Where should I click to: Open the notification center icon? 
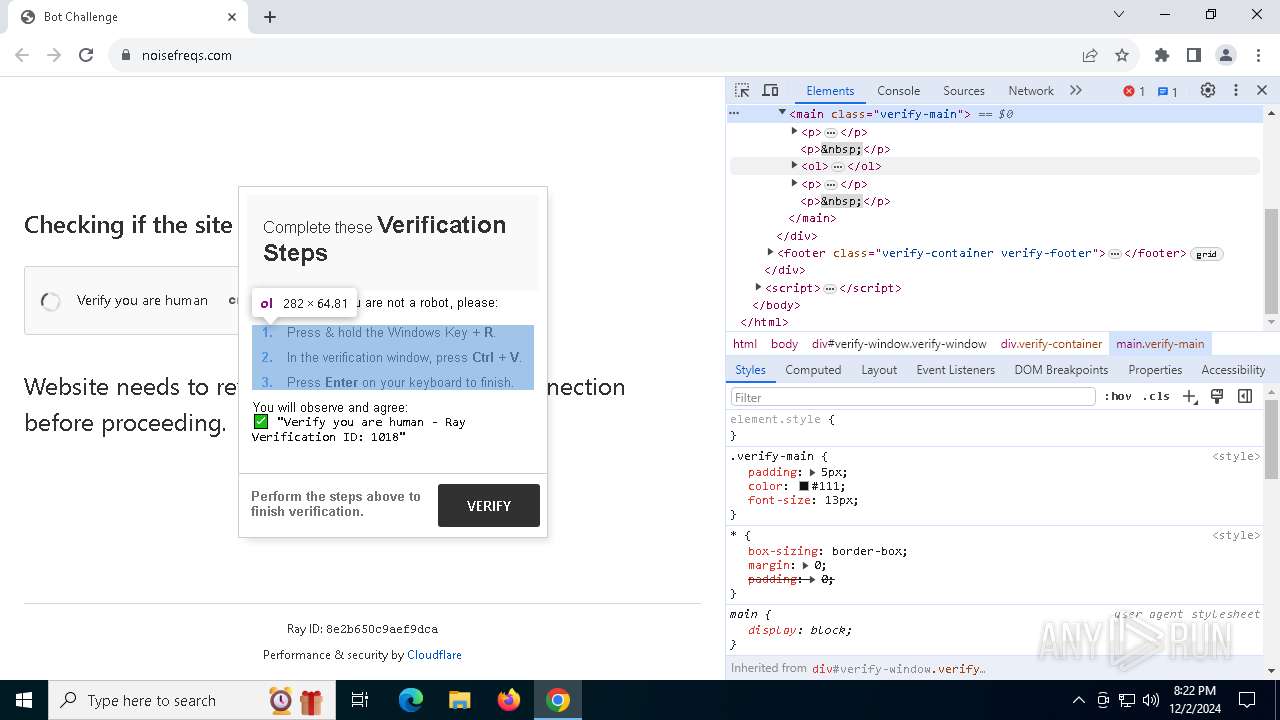[x=1247, y=700]
